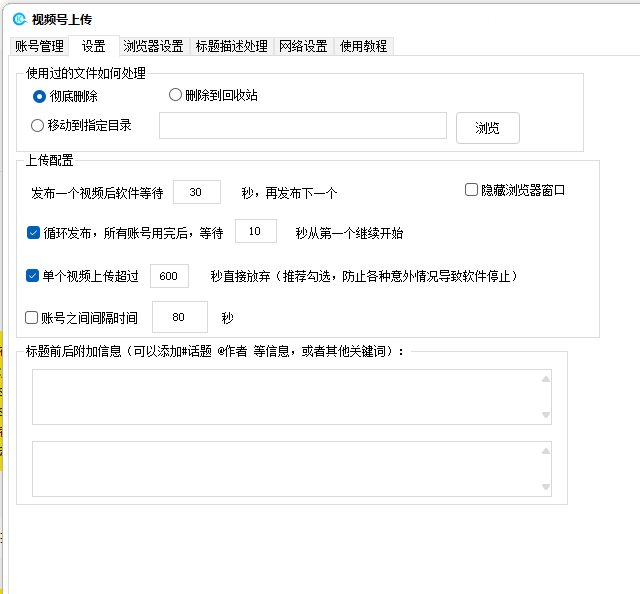Open the 浏览器设置 tab
The height and width of the screenshot is (594, 640).
pyautogui.click(x=153, y=46)
